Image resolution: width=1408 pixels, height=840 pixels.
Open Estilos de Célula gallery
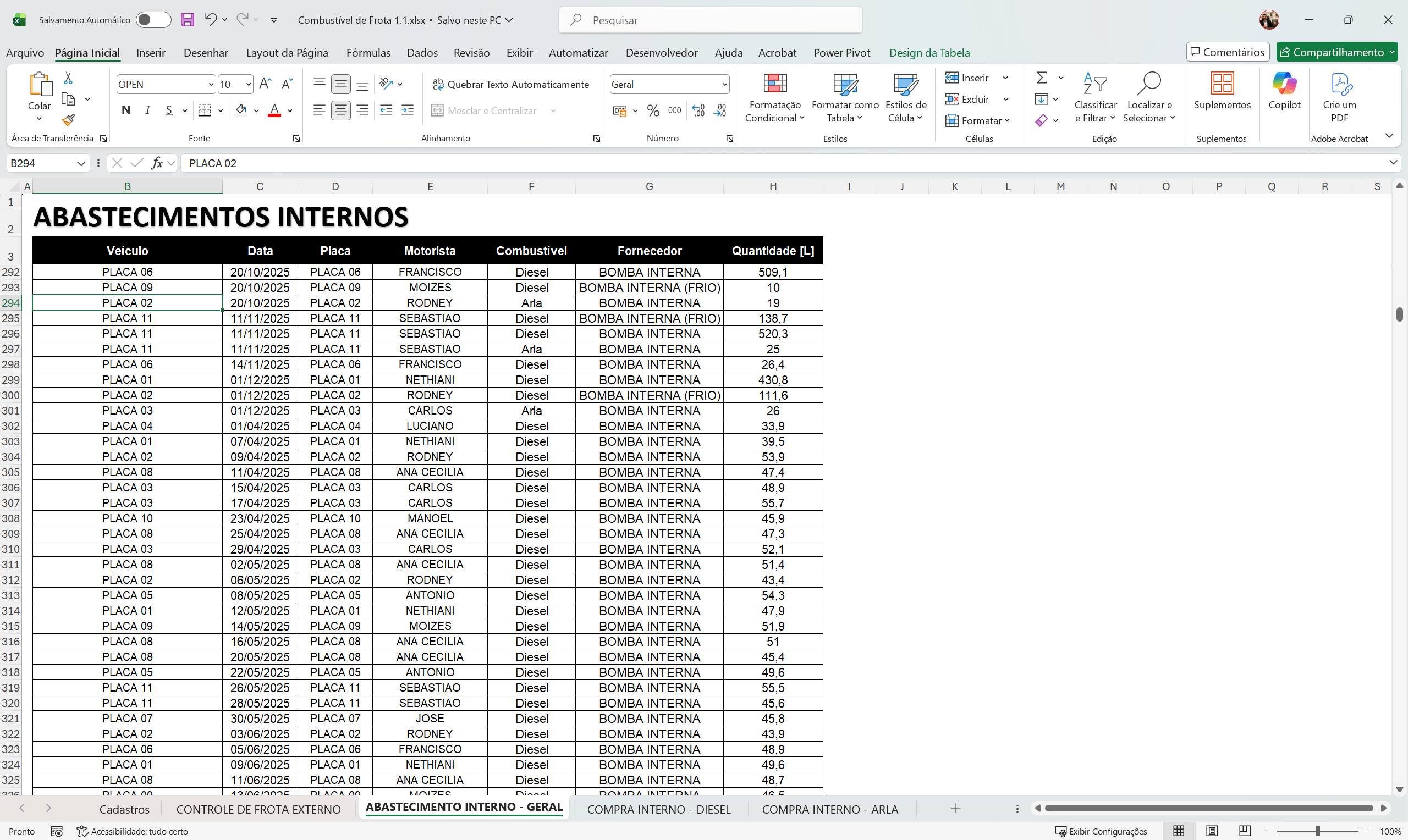click(905, 97)
